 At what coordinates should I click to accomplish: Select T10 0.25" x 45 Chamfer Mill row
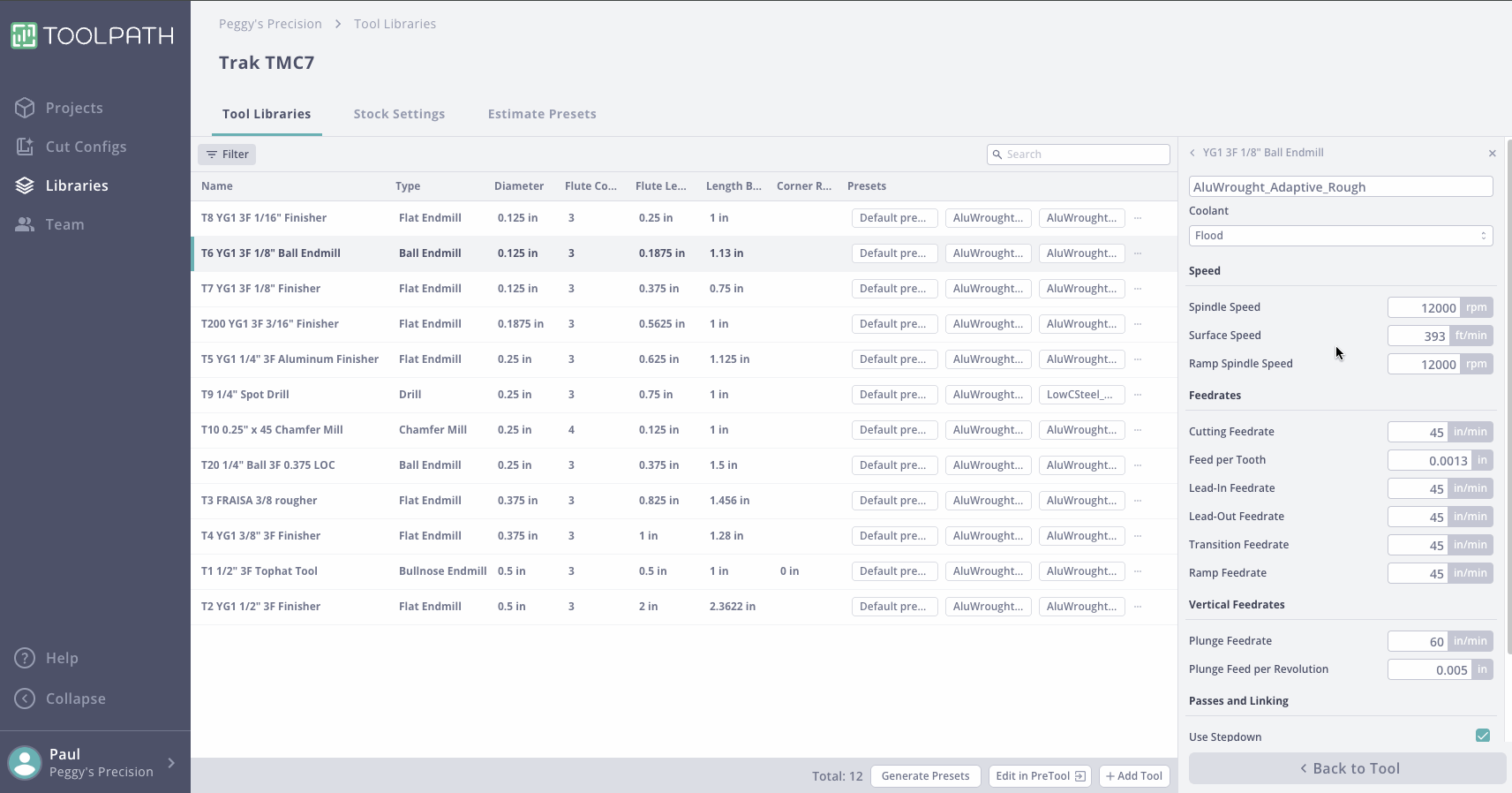tap(684, 430)
